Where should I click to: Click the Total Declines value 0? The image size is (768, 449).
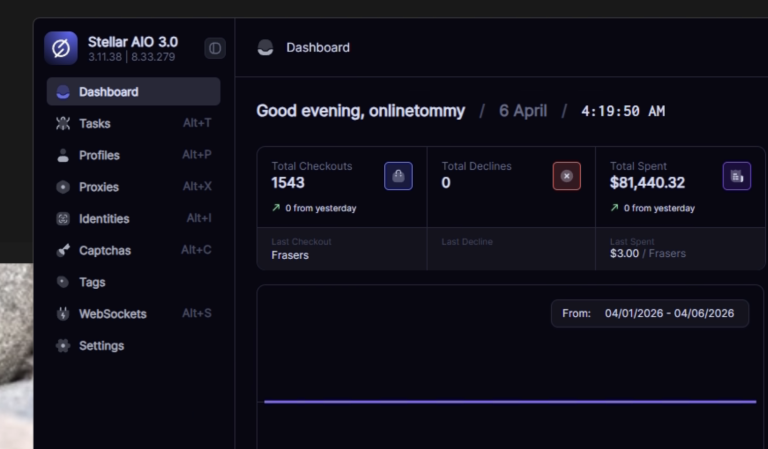point(446,183)
